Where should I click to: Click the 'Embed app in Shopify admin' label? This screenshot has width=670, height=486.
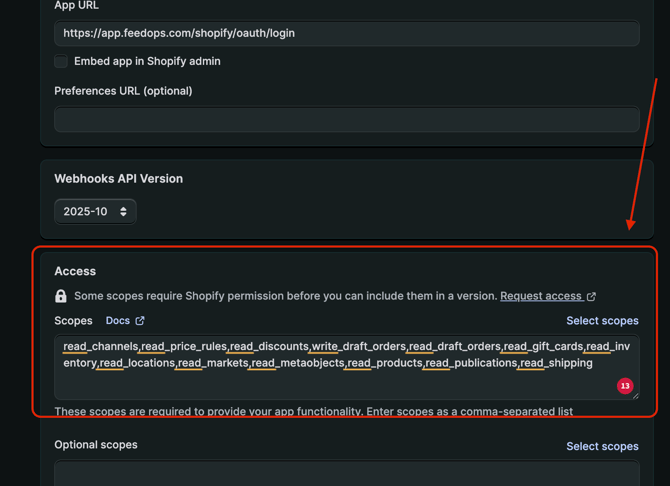[147, 61]
